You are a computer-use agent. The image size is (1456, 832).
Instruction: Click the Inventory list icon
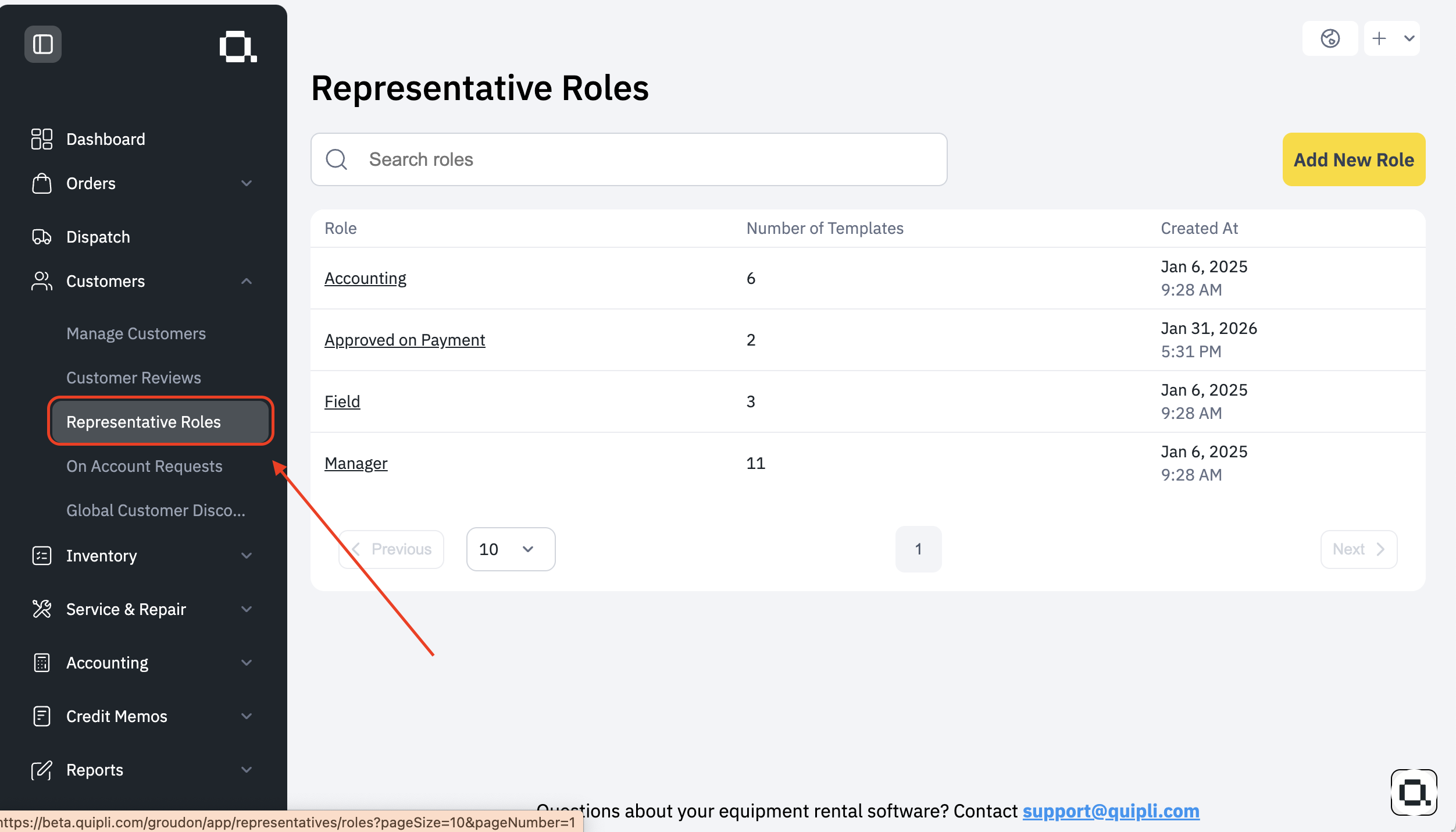click(x=42, y=556)
